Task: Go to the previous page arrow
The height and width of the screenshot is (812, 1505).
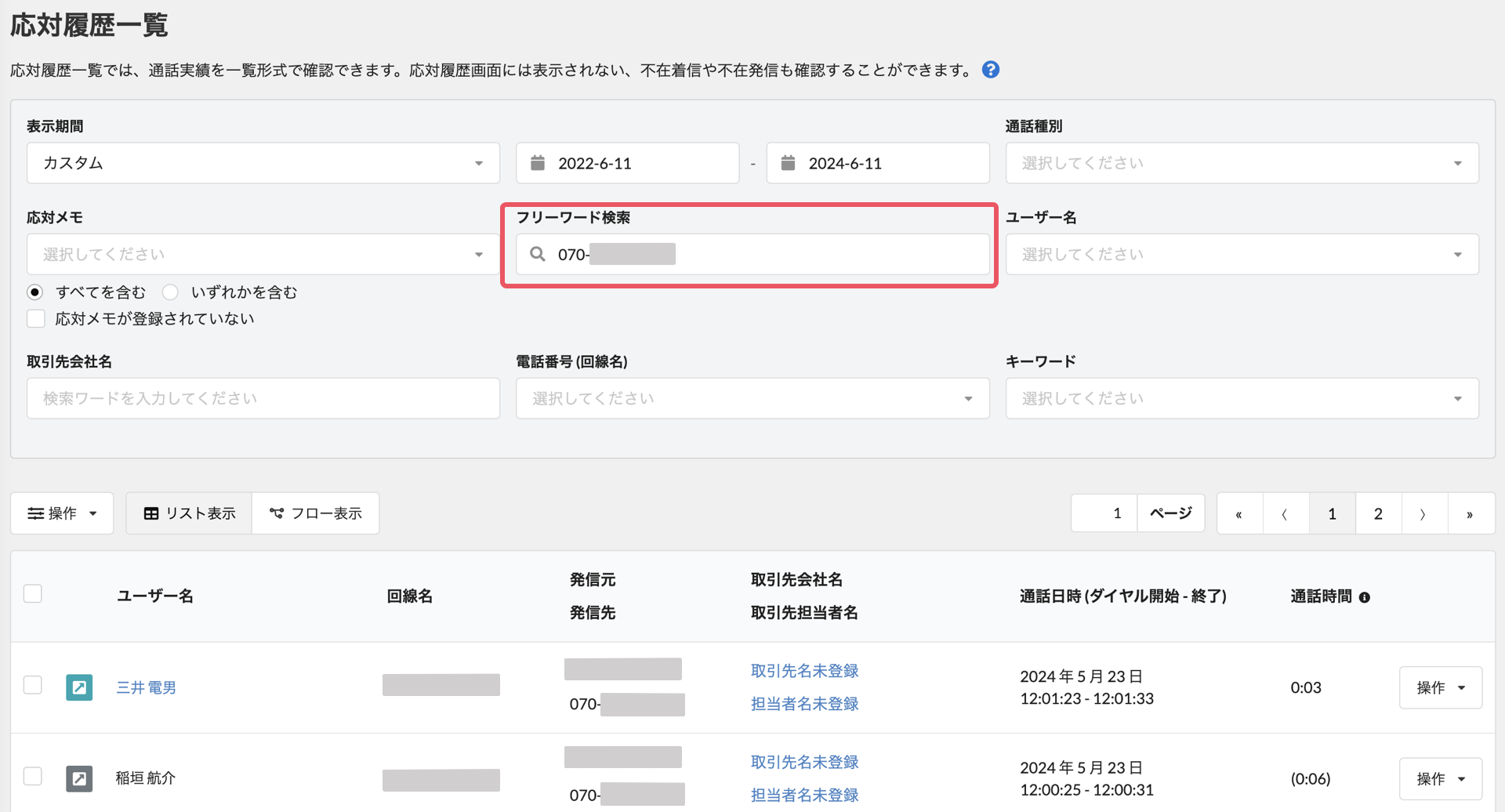Action: [1286, 513]
